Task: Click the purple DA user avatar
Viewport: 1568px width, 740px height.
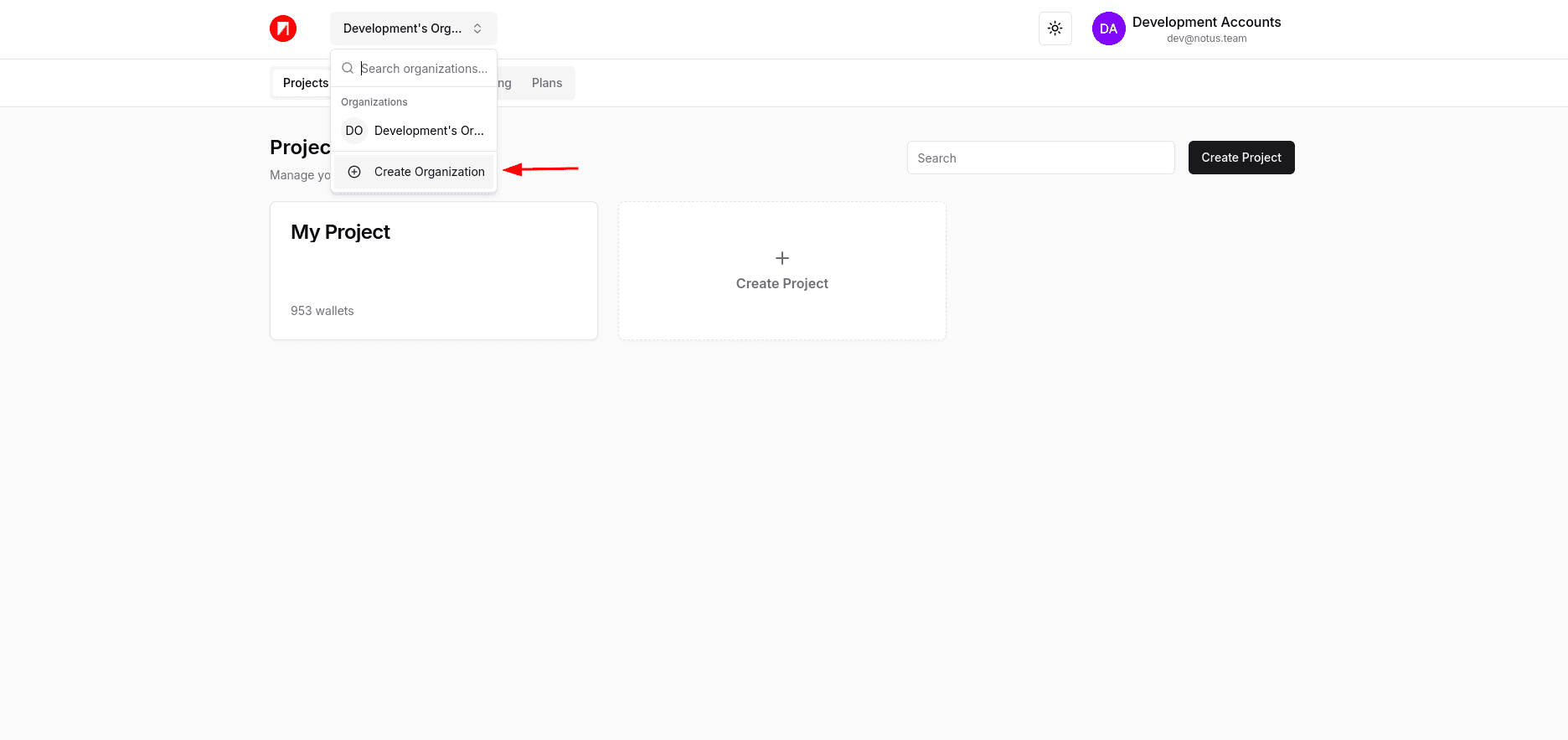Action: tap(1108, 28)
